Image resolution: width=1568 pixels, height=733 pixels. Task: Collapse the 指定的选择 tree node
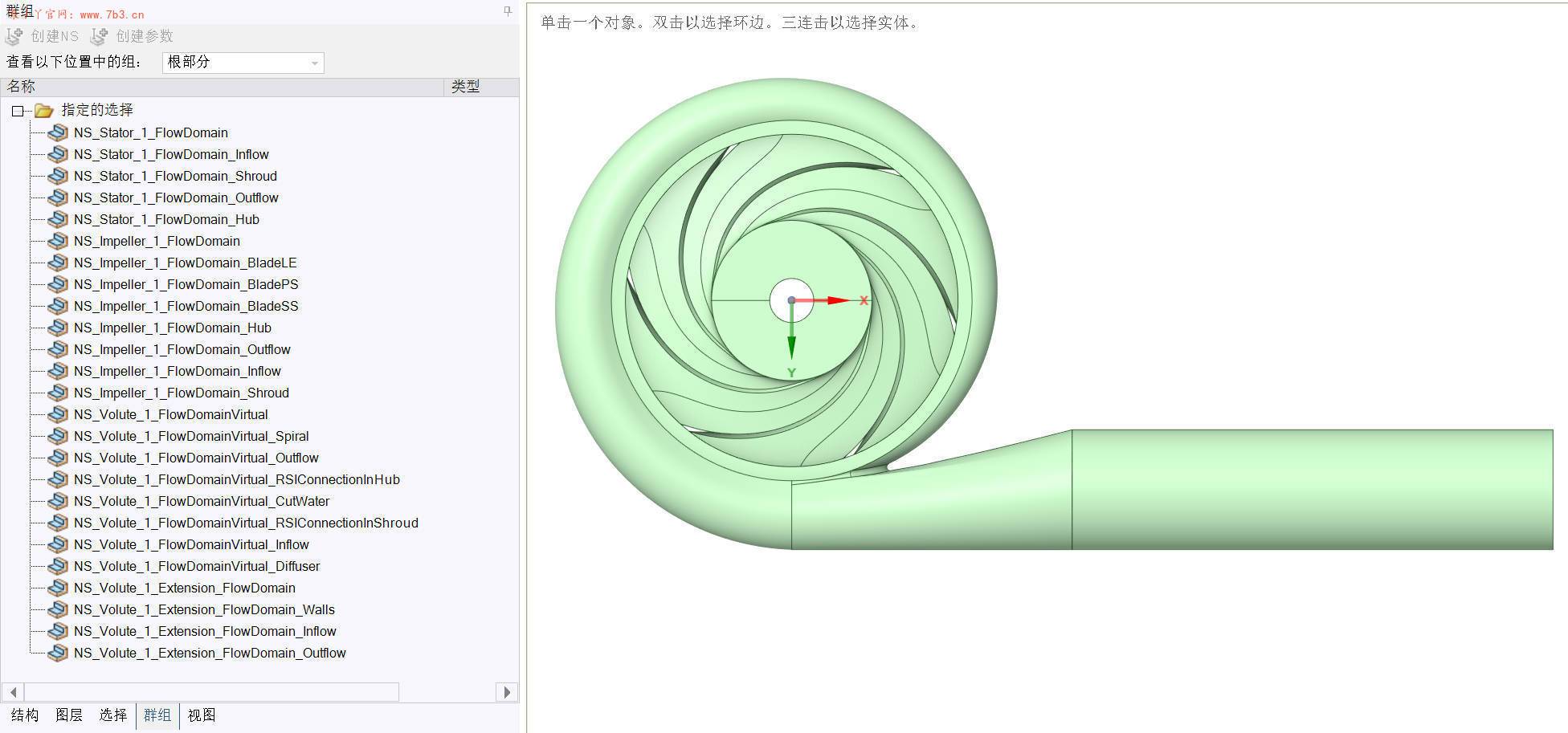click(x=18, y=110)
